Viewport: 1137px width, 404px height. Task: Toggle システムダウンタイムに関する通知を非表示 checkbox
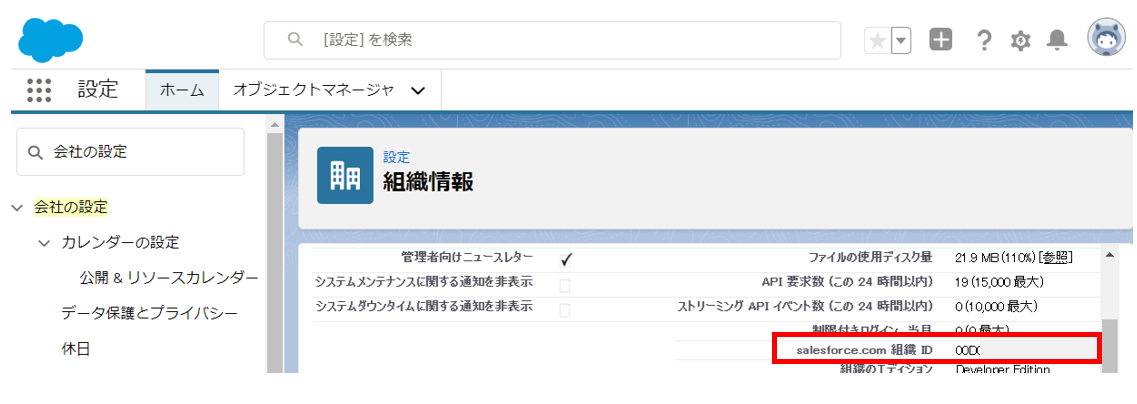pos(566,308)
